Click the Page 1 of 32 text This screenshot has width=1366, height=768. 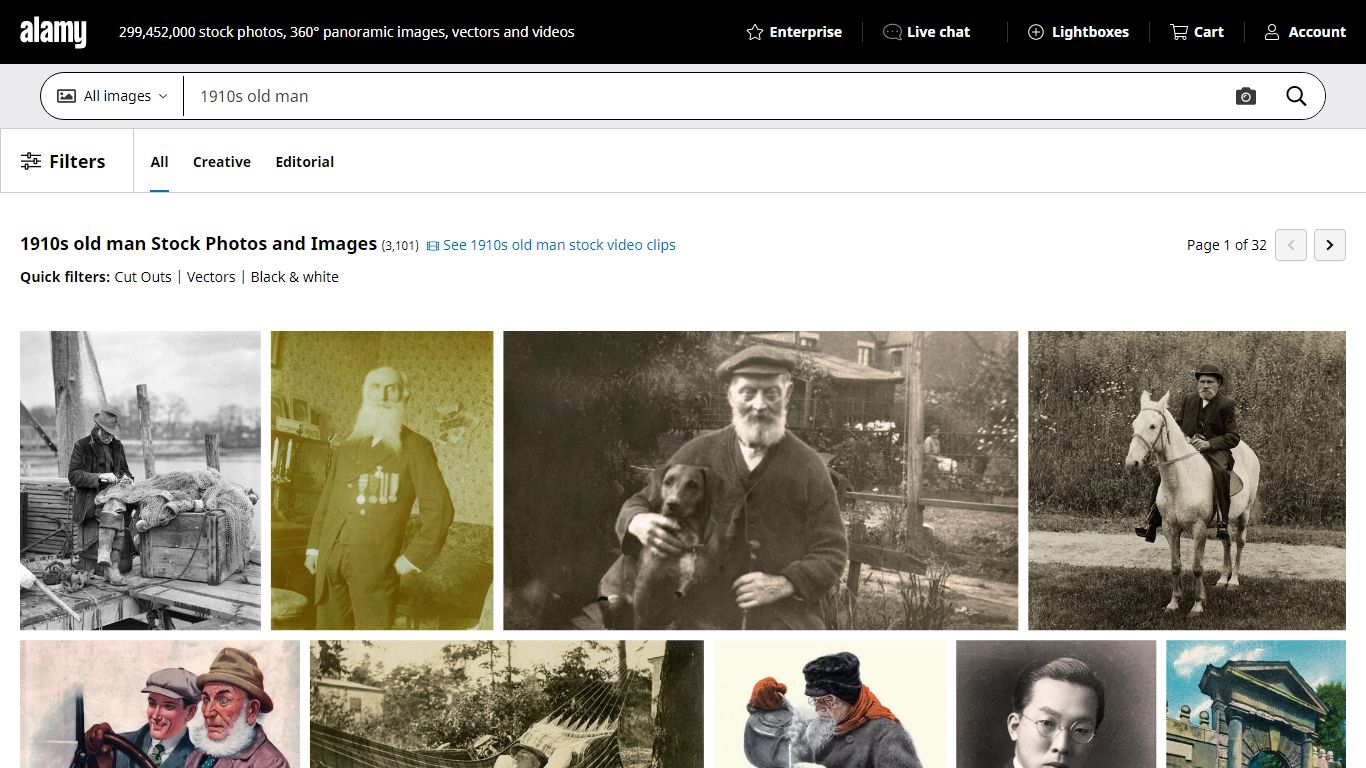pyautogui.click(x=1226, y=245)
